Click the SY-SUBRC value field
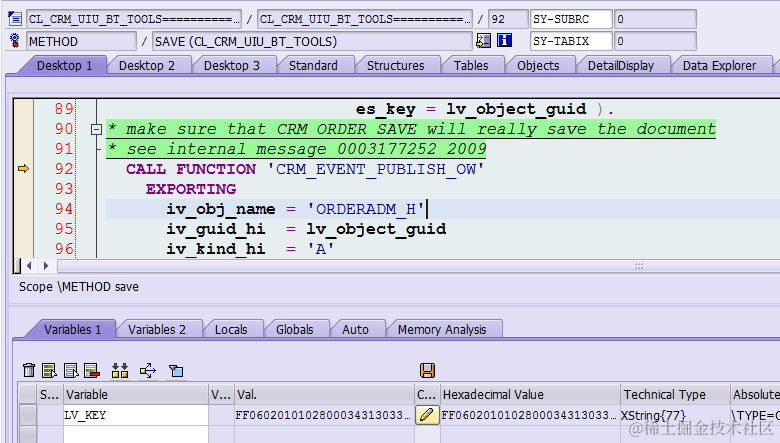 (x=655, y=19)
